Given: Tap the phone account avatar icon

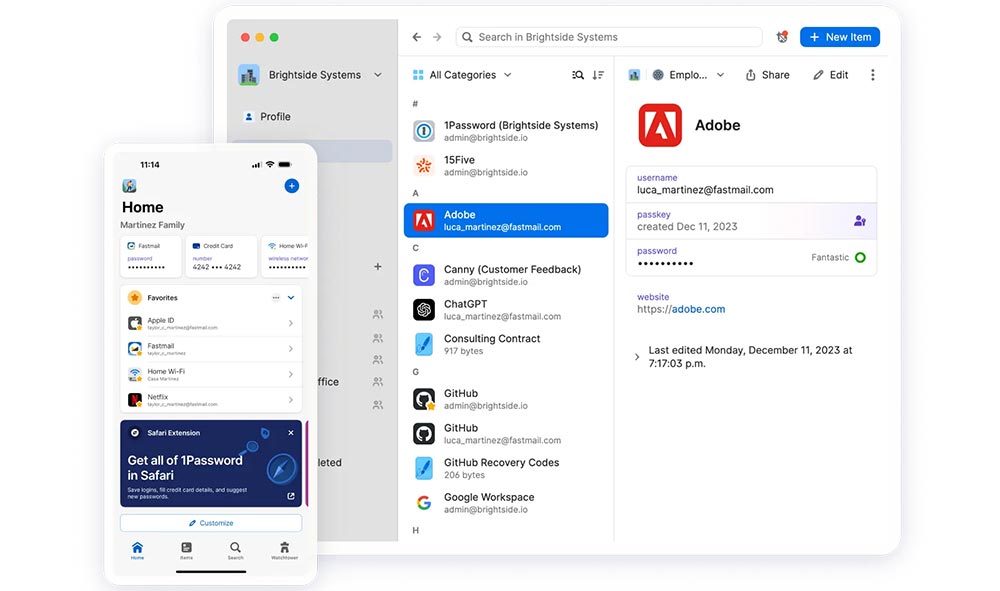Looking at the screenshot, I should (129, 186).
